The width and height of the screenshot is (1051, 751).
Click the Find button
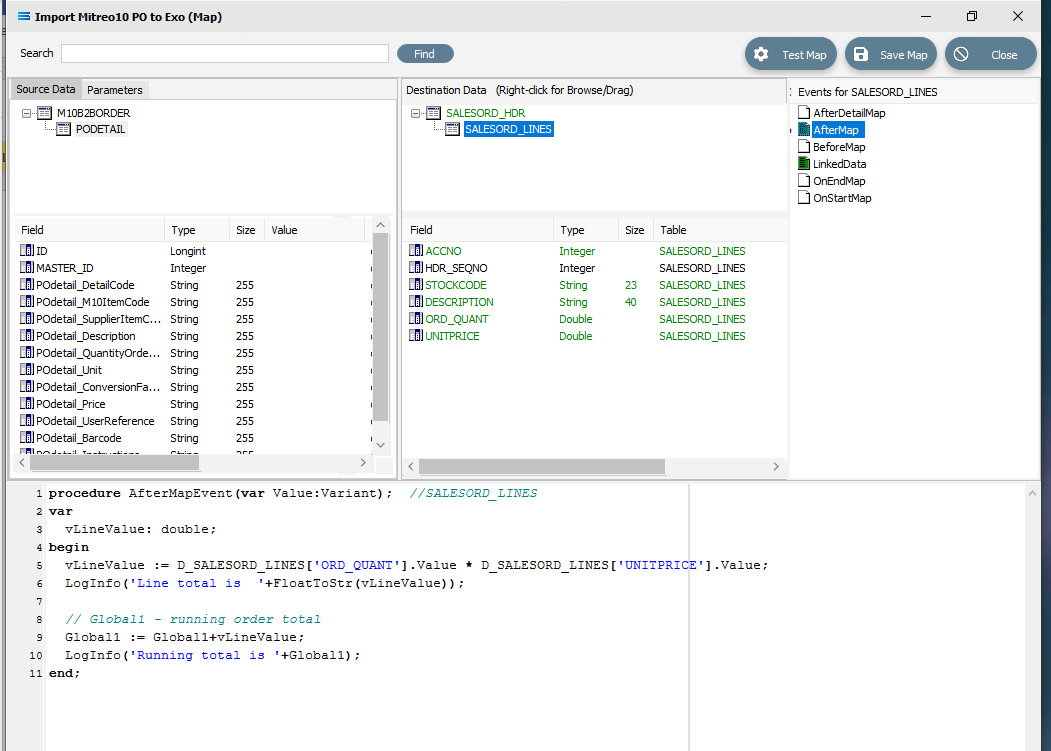[425, 54]
